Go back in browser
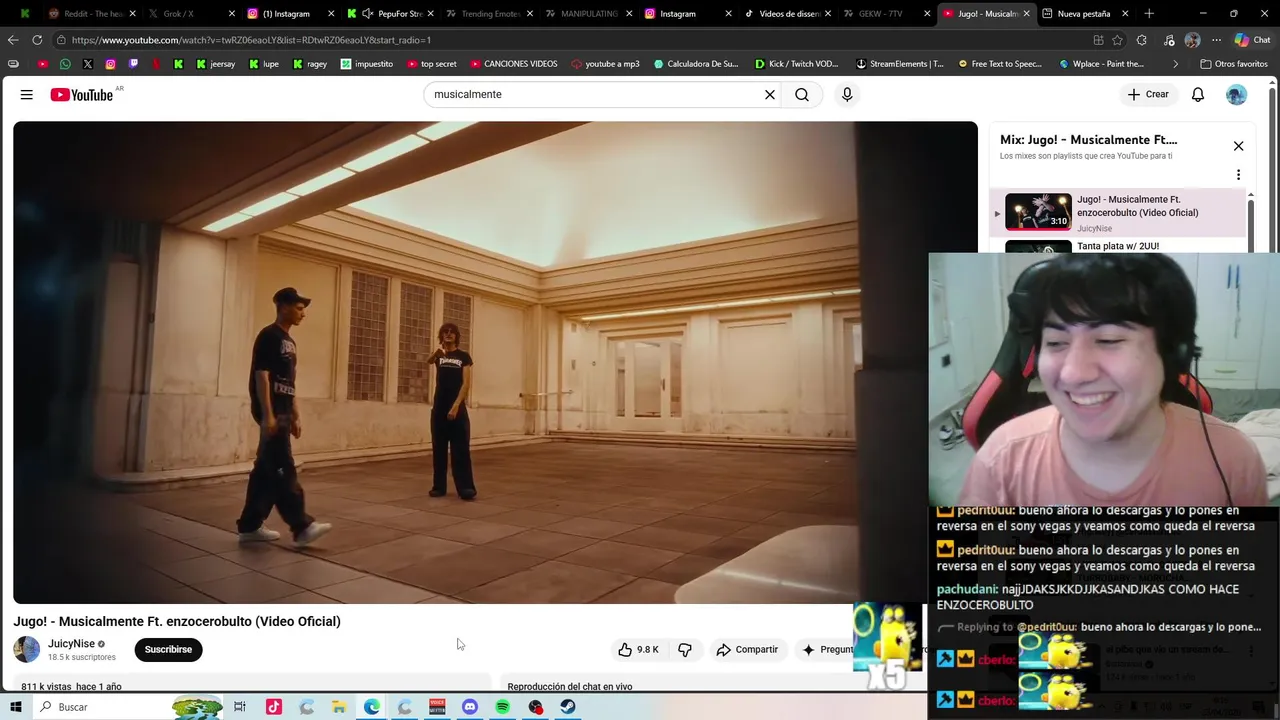Viewport: 1280px width, 720px height. [x=13, y=40]
